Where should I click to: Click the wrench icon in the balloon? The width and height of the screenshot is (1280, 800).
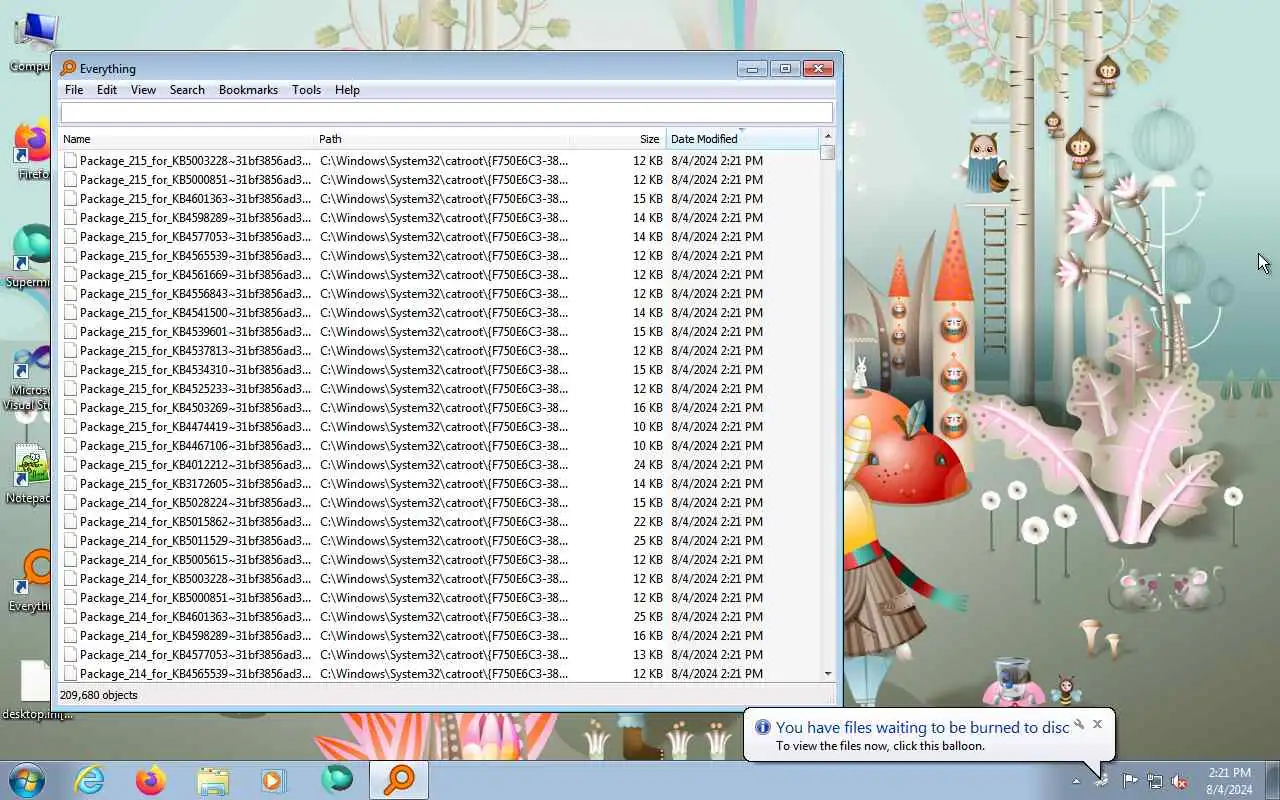pos(1079,724)
